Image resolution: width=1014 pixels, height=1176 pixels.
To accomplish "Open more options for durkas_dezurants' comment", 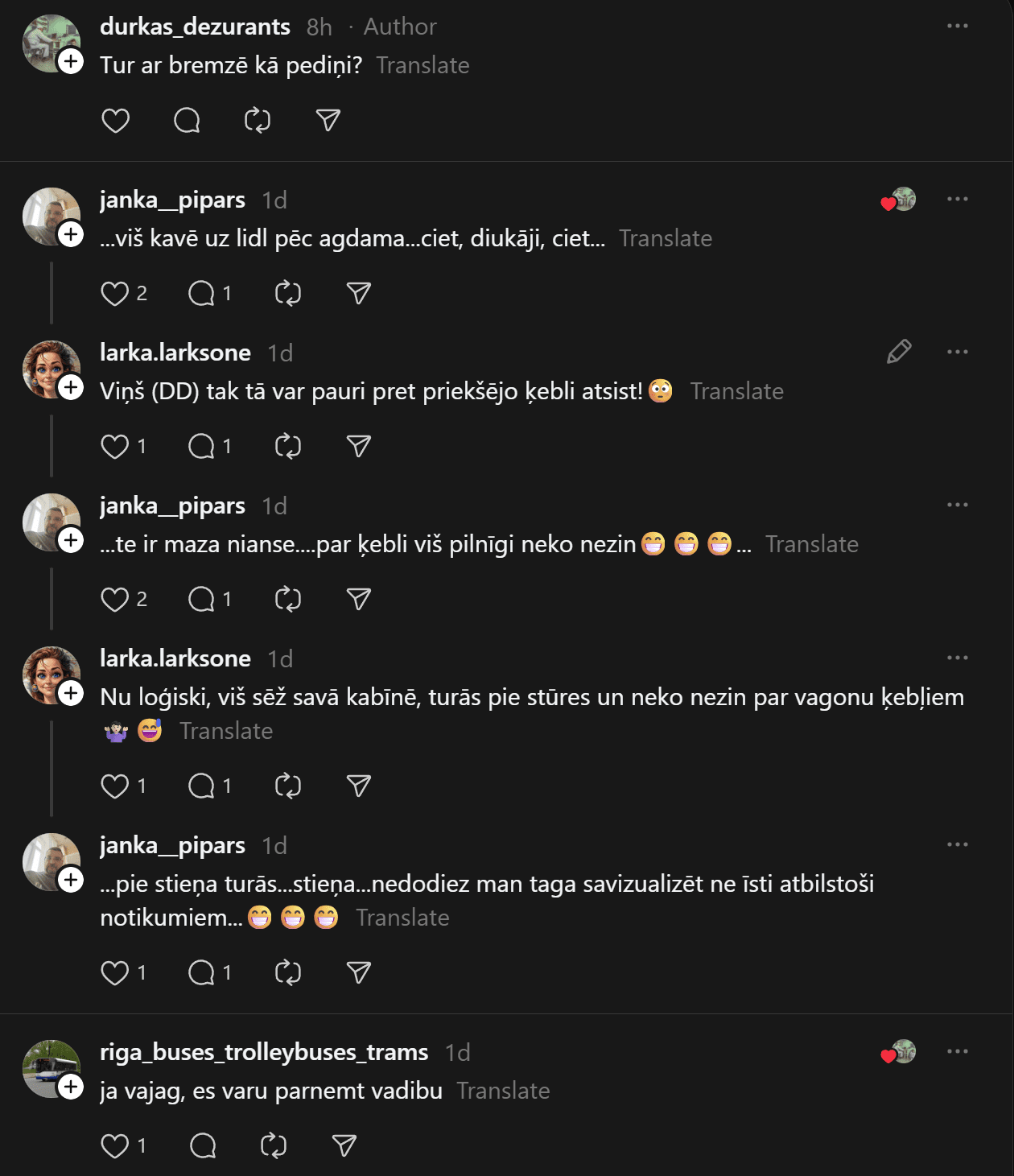I will coord(957,27).
